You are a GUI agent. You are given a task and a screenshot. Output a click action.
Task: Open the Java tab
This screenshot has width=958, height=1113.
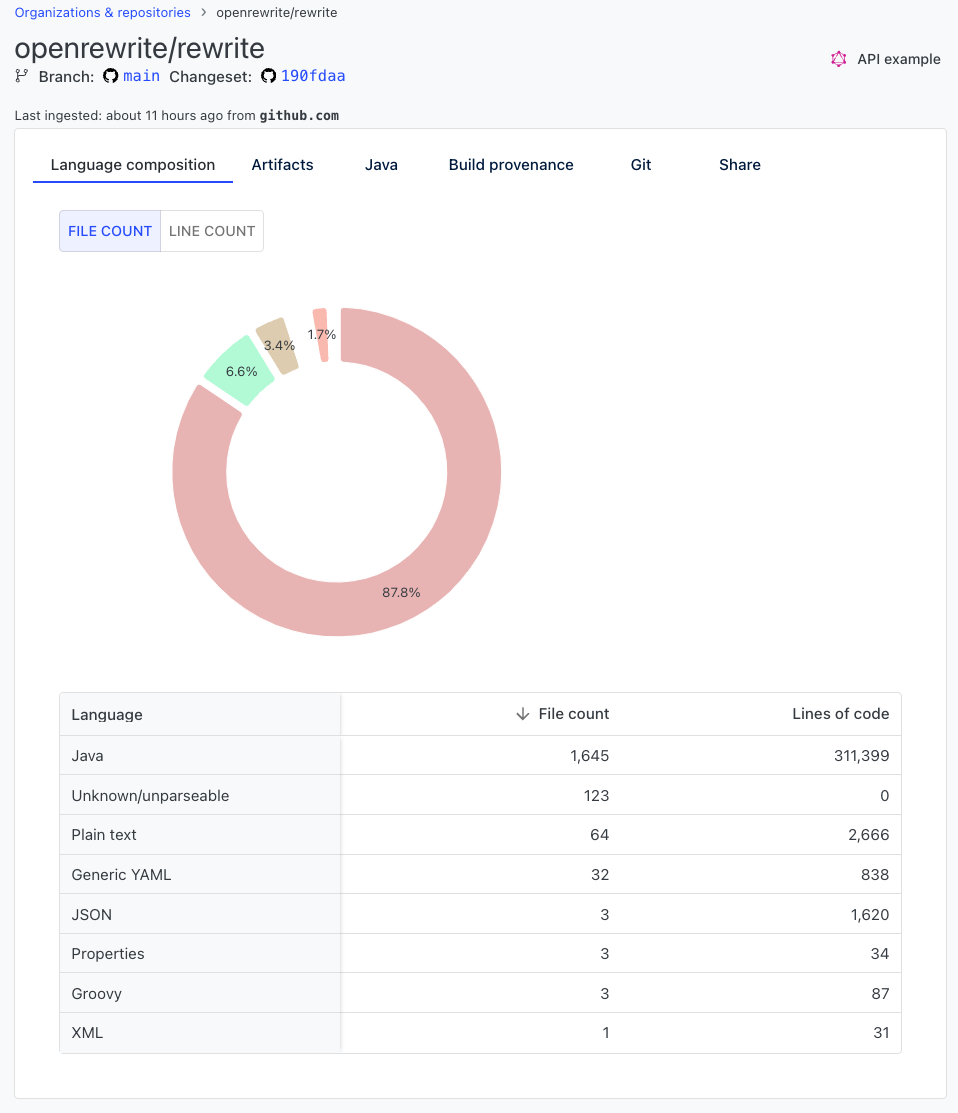tap(381, 165)
